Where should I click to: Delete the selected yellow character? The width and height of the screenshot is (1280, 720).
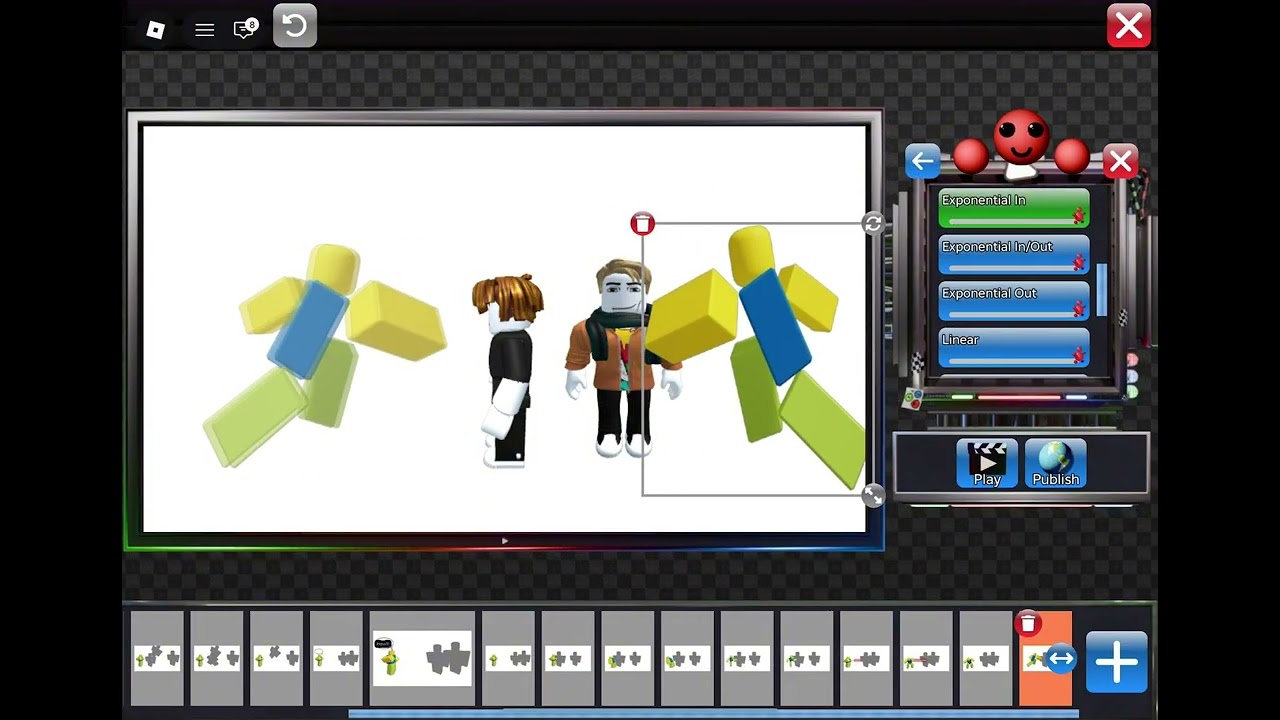642,224
